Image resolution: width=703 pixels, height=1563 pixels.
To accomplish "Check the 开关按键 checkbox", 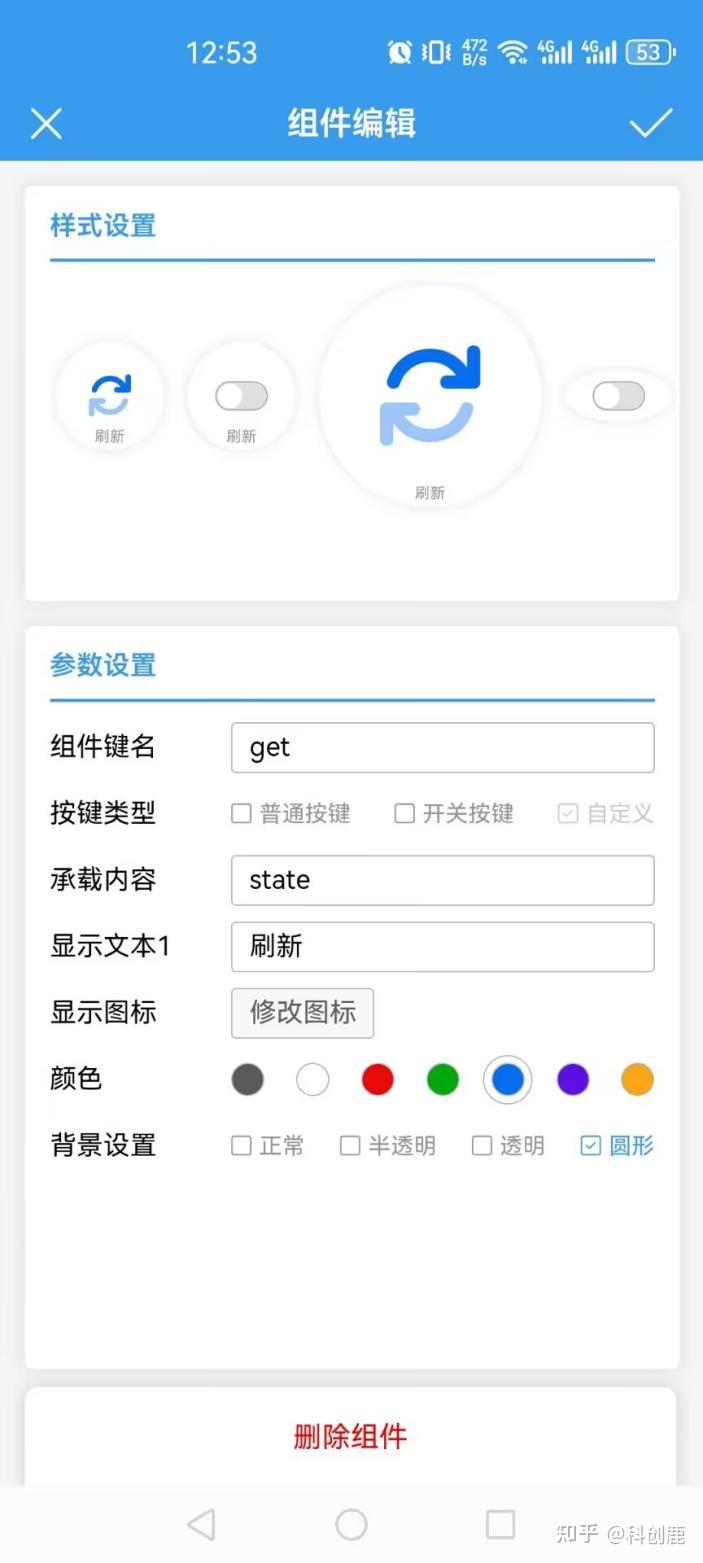I will tap(404, 813).
